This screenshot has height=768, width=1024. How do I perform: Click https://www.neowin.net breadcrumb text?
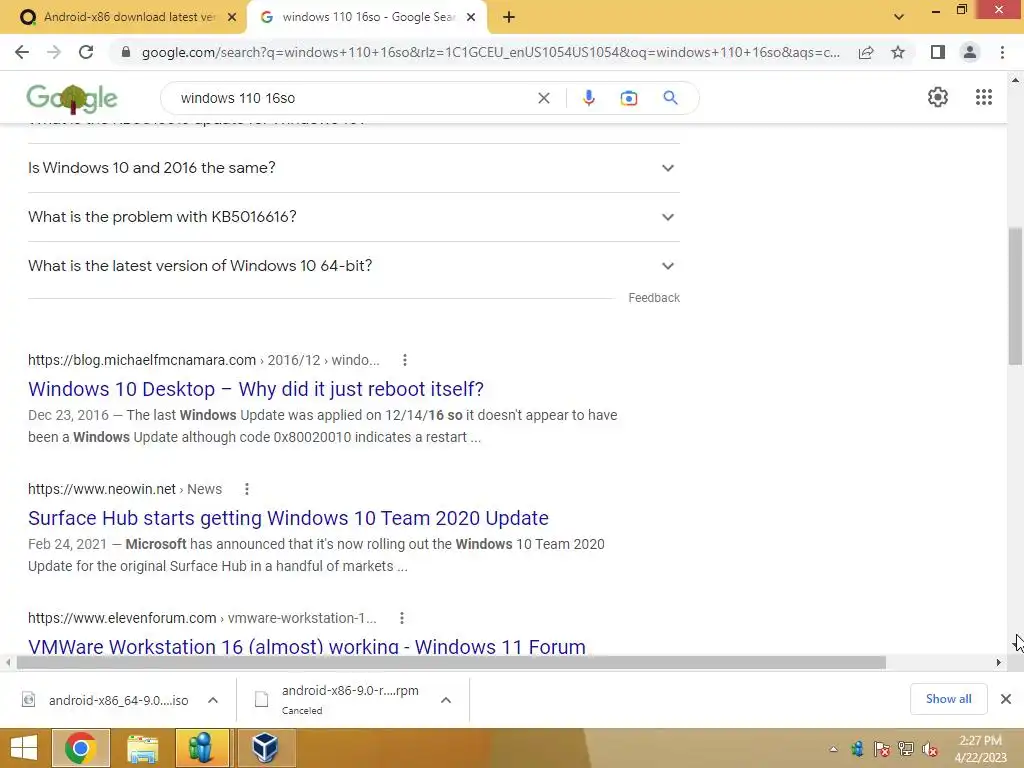point(102,489)
